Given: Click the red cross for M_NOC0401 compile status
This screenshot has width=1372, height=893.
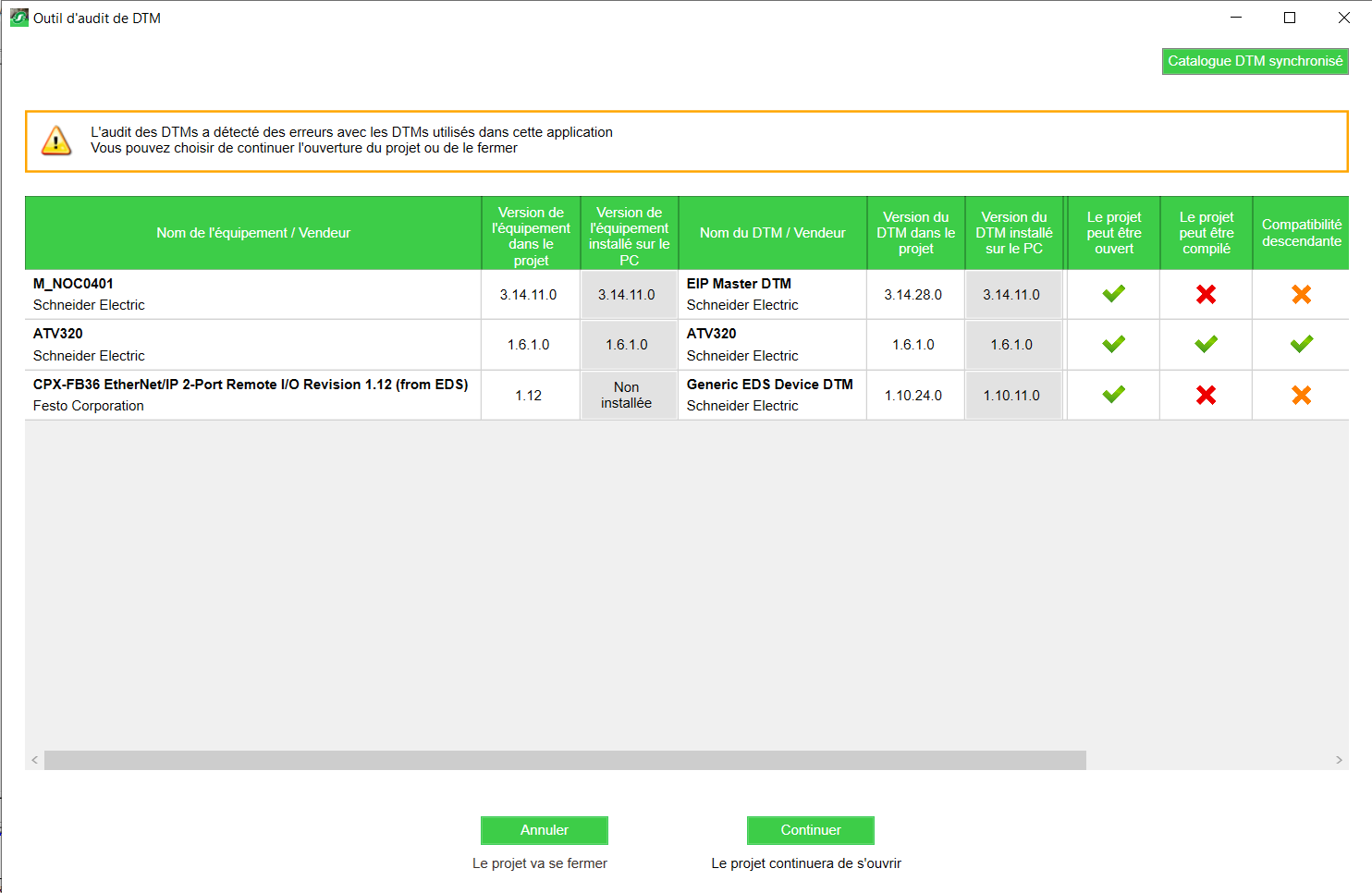Looking at the screenshot, I should 1206,294.
